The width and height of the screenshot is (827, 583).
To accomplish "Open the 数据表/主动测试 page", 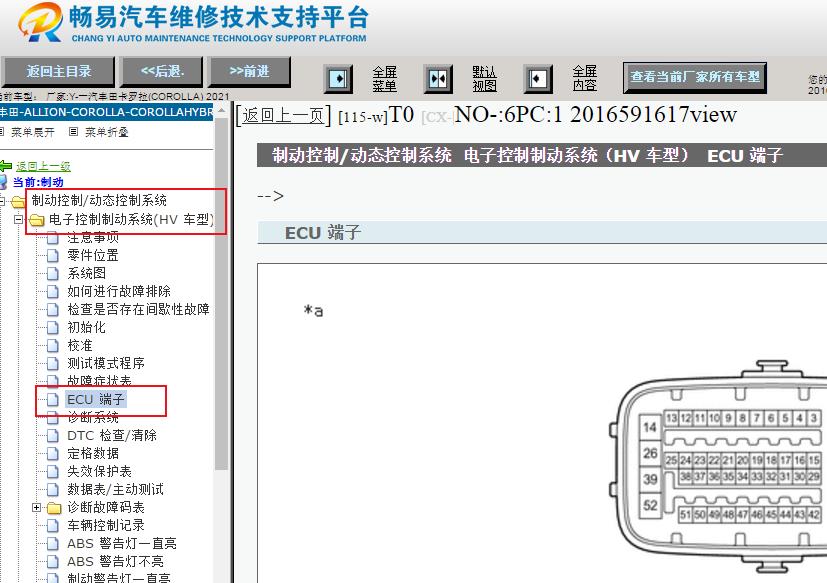I will click(x=116, y=489).
